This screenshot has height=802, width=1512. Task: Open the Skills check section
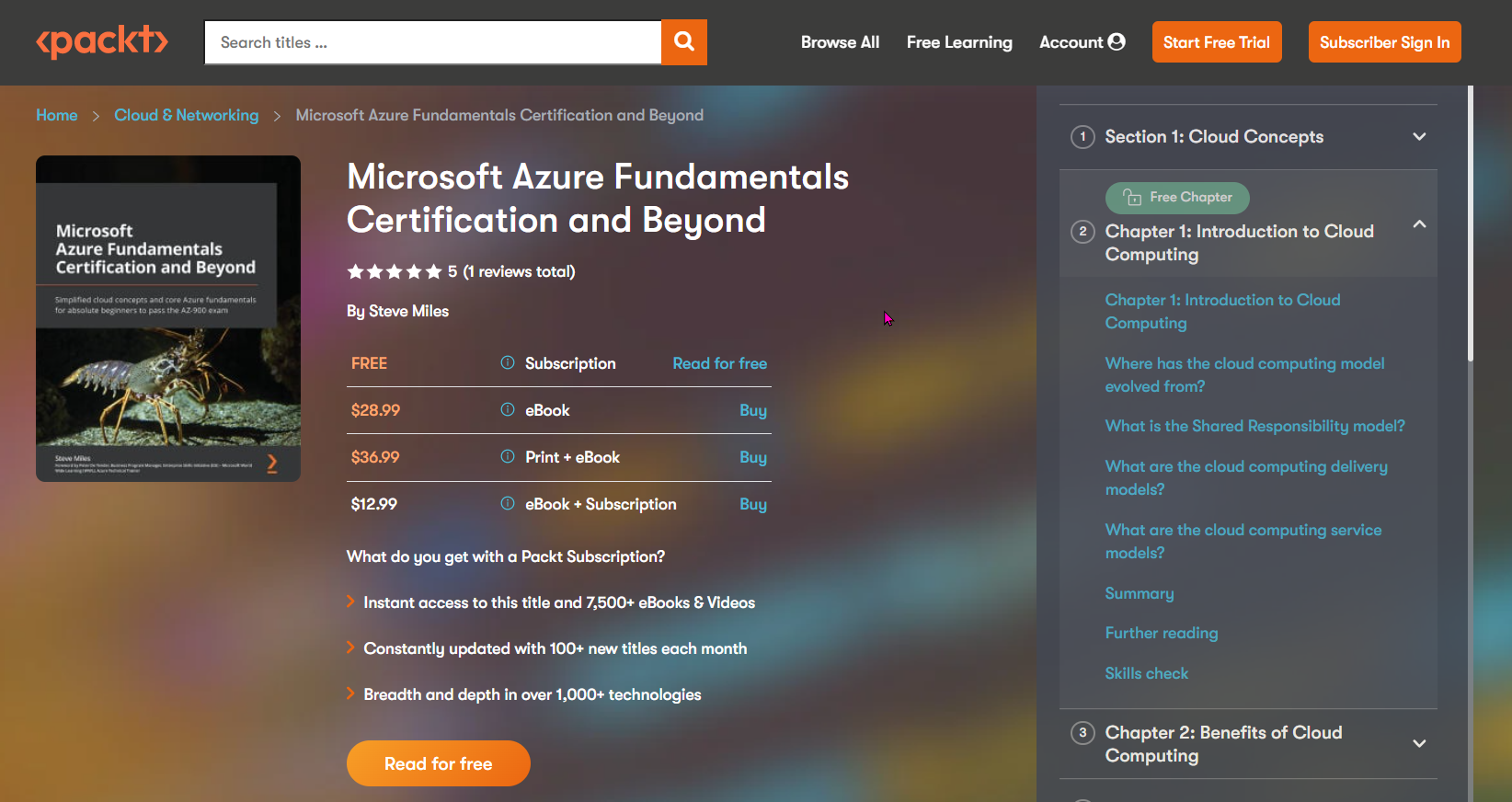pyautogui.click(x=1146, y=673)
